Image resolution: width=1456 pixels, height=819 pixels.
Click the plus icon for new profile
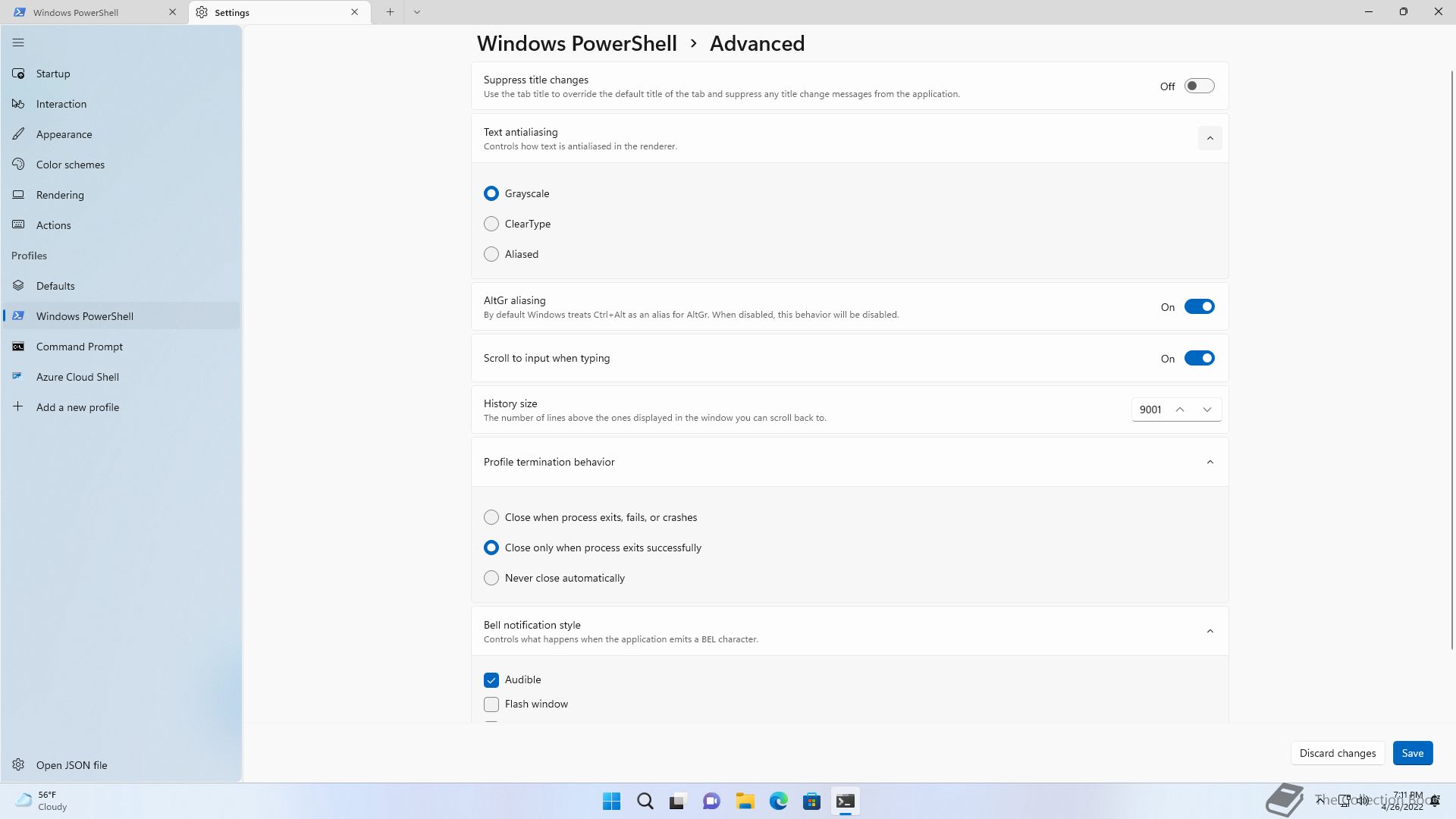18,407
